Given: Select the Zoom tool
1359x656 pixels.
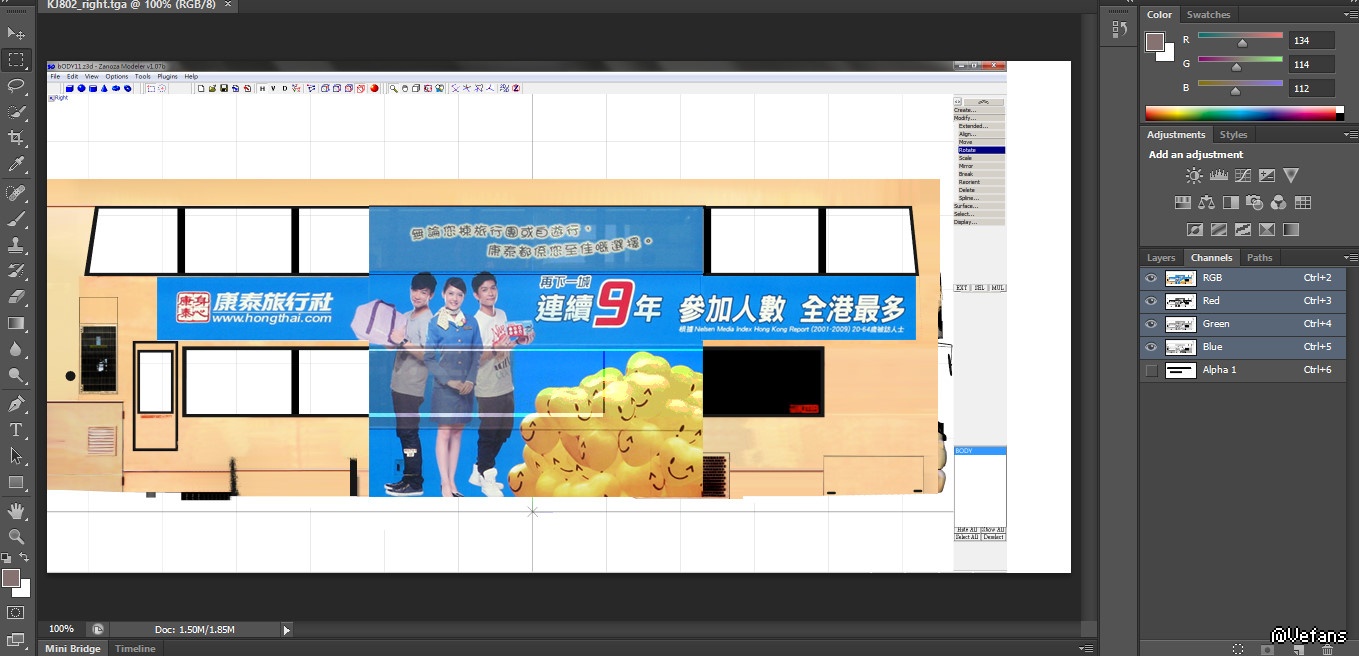Looking at the screenshot, I should coord(16,537).
